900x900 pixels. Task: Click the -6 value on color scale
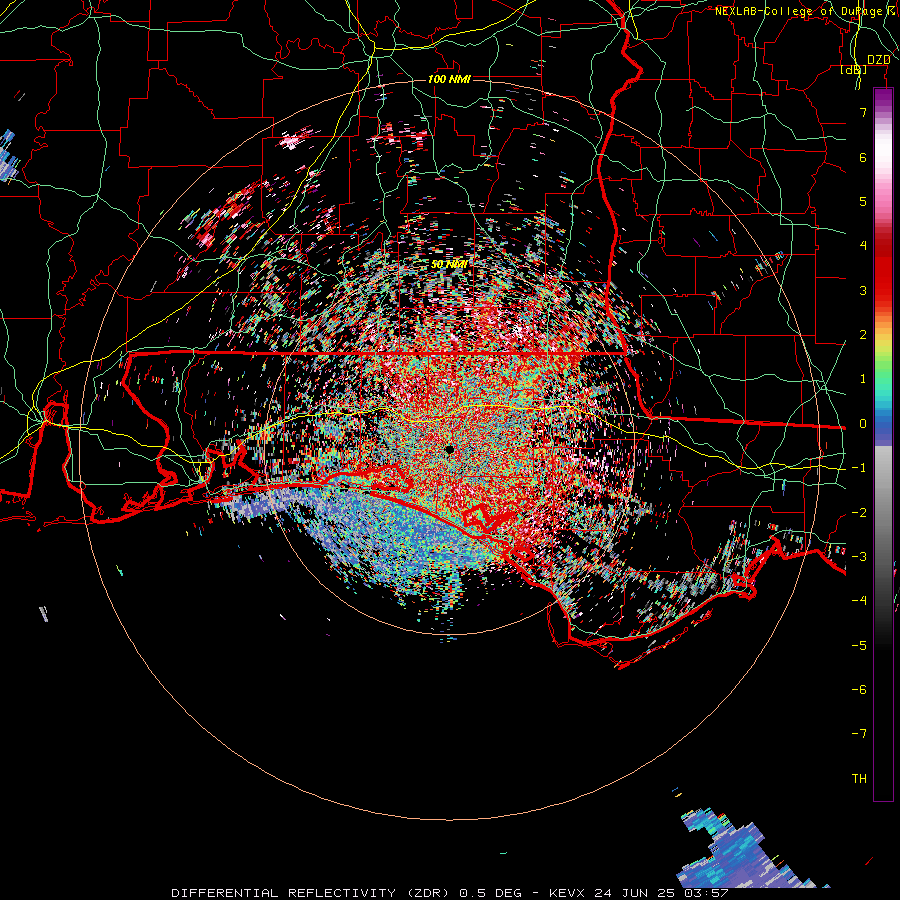859,690
